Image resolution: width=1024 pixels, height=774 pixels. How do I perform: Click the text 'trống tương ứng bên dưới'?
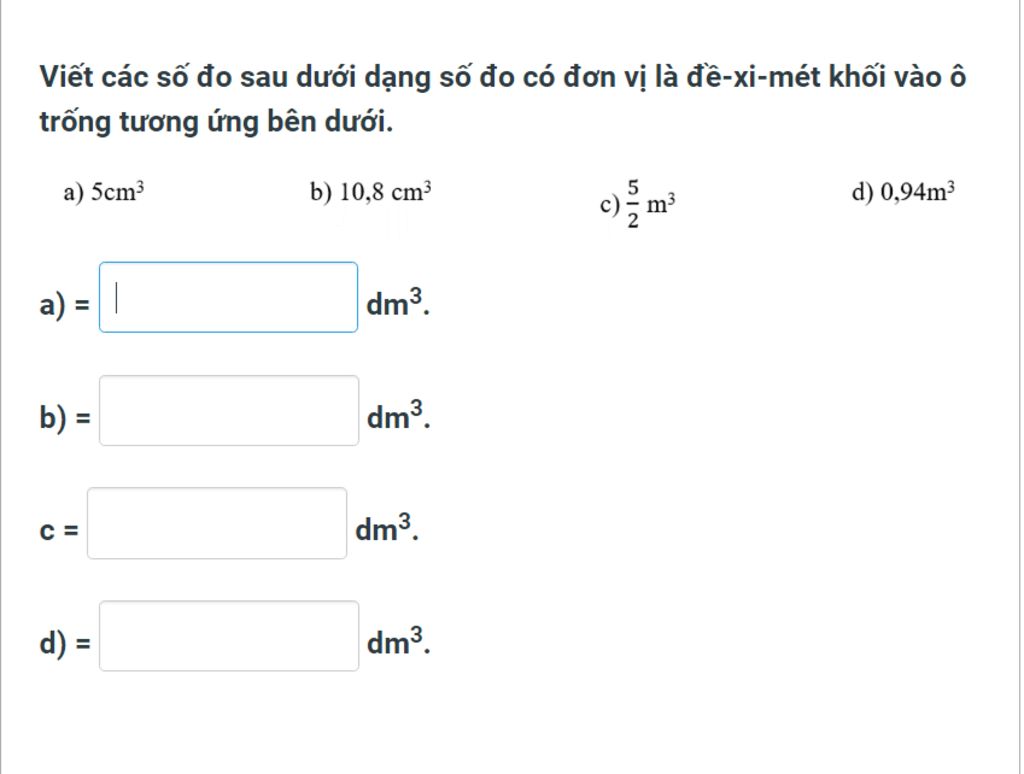(x=216, y=122)
